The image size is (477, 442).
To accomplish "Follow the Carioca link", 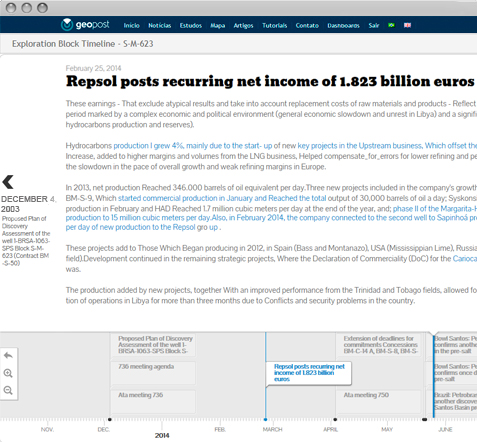I will tap(465, 259).
